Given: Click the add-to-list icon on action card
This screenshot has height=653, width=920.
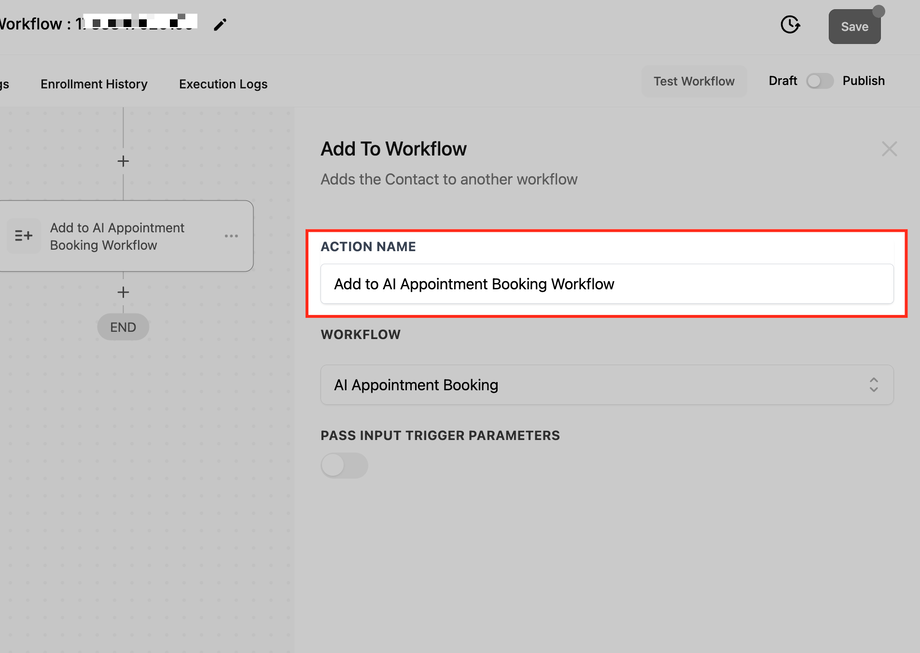Looking at the screenshot, I should 23,236.
